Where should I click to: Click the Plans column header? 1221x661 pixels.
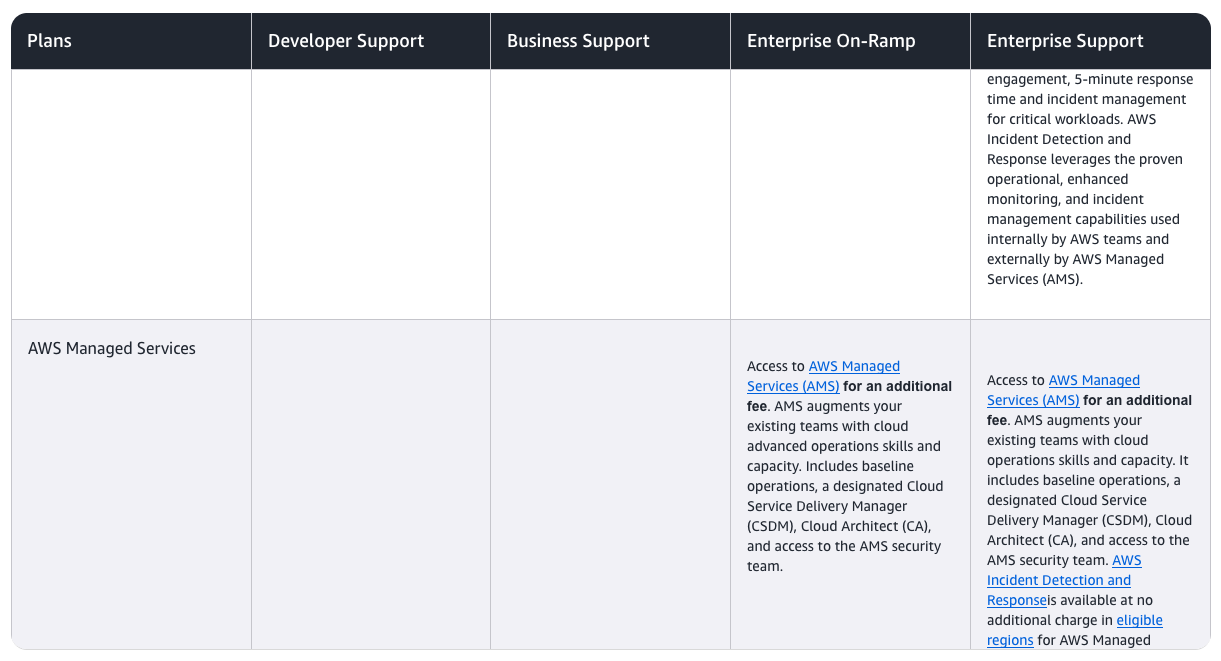click(x=50, y=41)
